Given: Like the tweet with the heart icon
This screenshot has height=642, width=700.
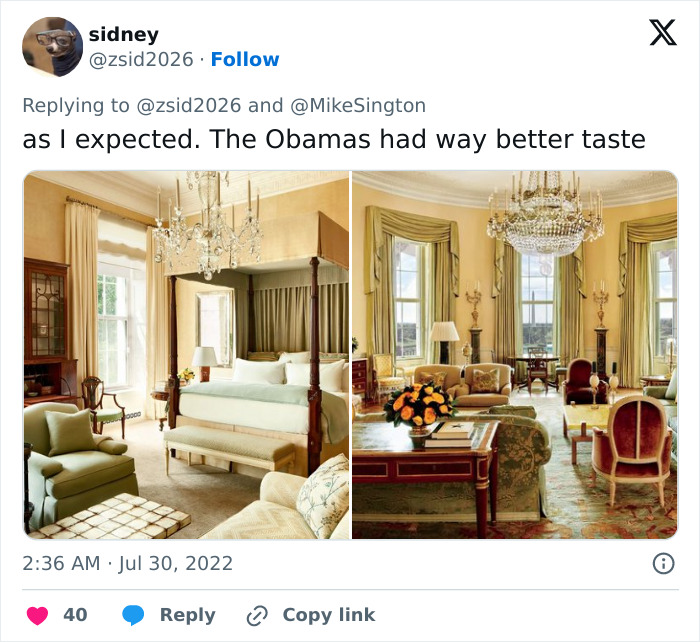Looking at the screenshot, I should pos(37,615).
